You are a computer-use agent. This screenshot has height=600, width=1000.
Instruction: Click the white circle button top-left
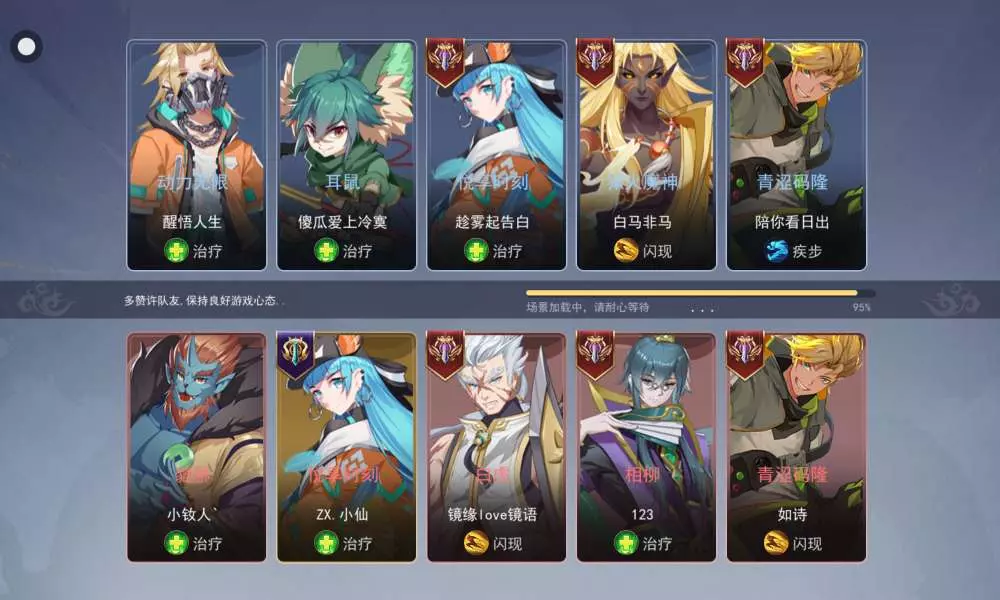pos(26,47)
